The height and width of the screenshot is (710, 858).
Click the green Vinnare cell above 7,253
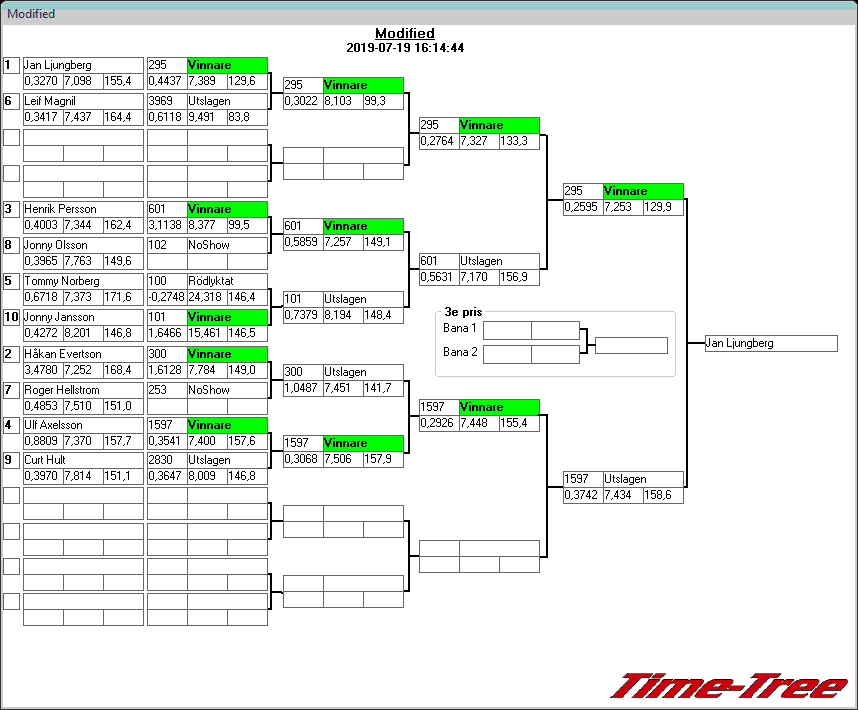643,191
